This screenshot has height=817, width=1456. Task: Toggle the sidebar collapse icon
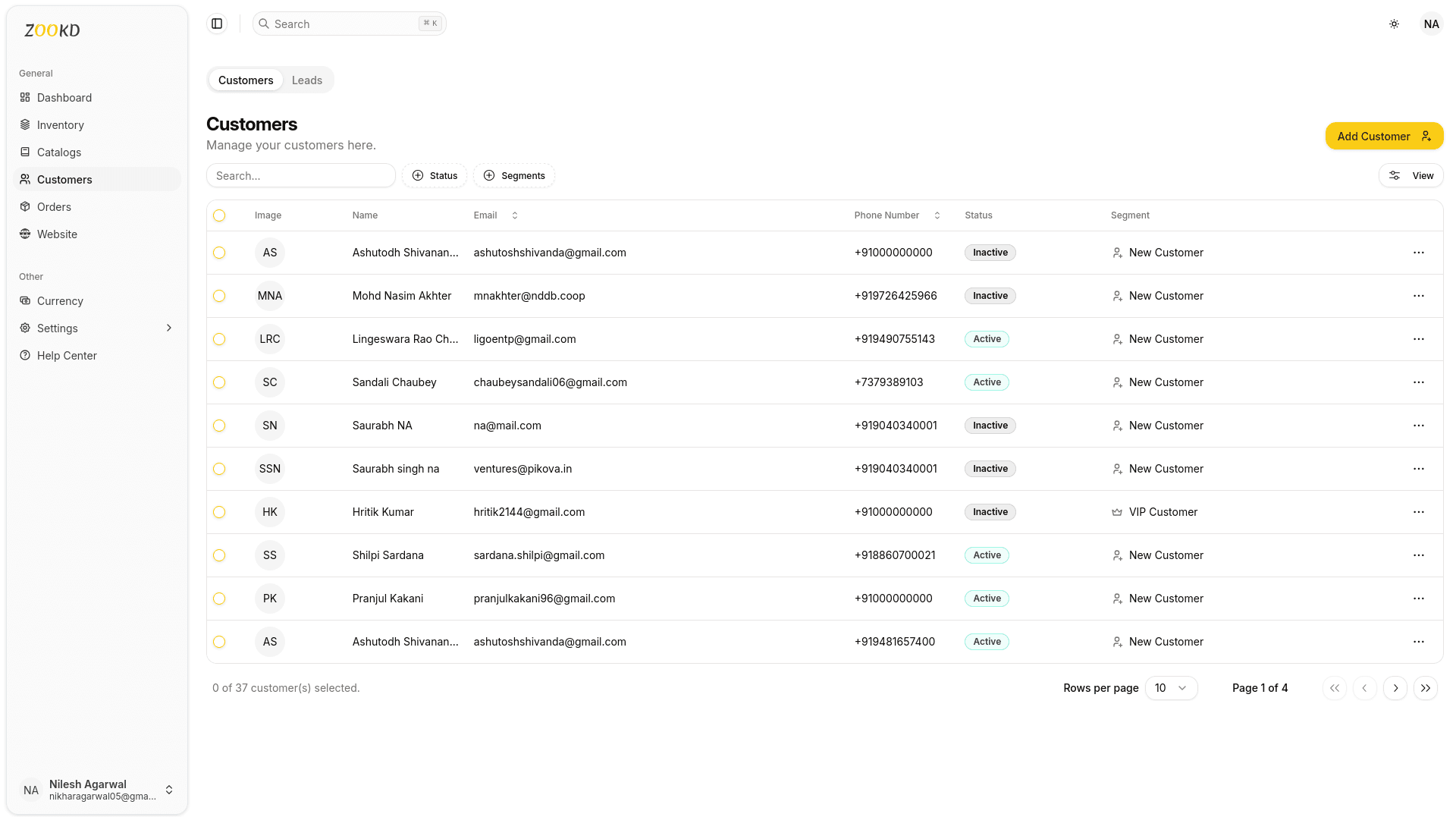(x=217, y=24)
